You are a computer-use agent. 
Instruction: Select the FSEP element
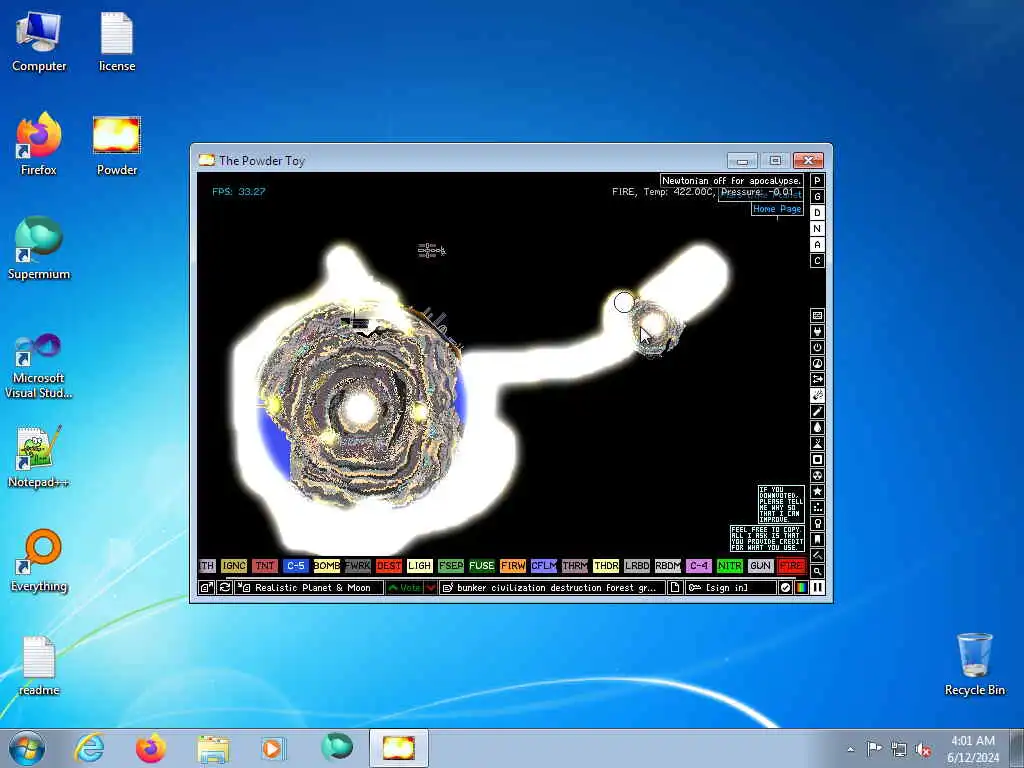(451, 566)
